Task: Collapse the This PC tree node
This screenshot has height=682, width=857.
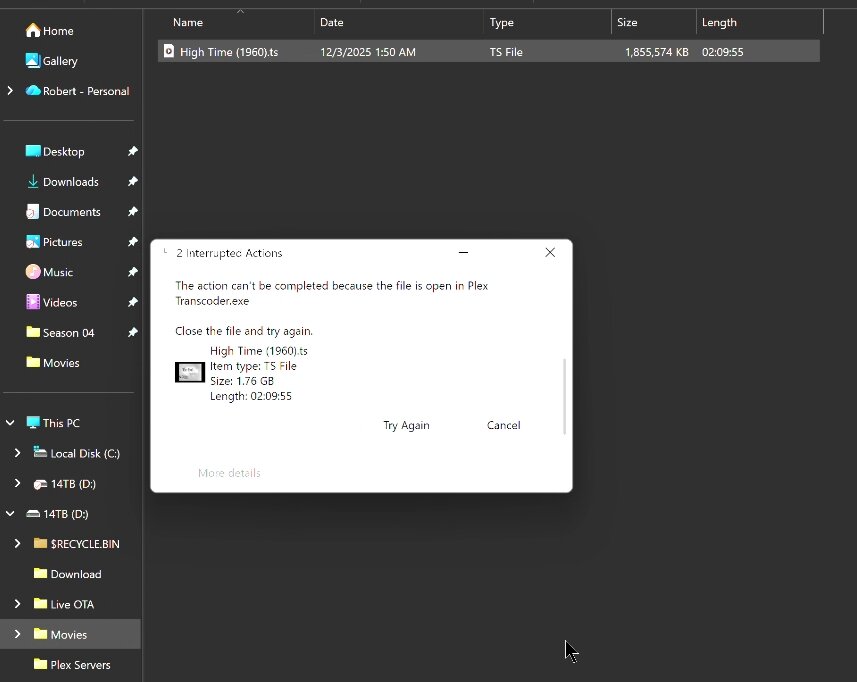Action: 10,422
